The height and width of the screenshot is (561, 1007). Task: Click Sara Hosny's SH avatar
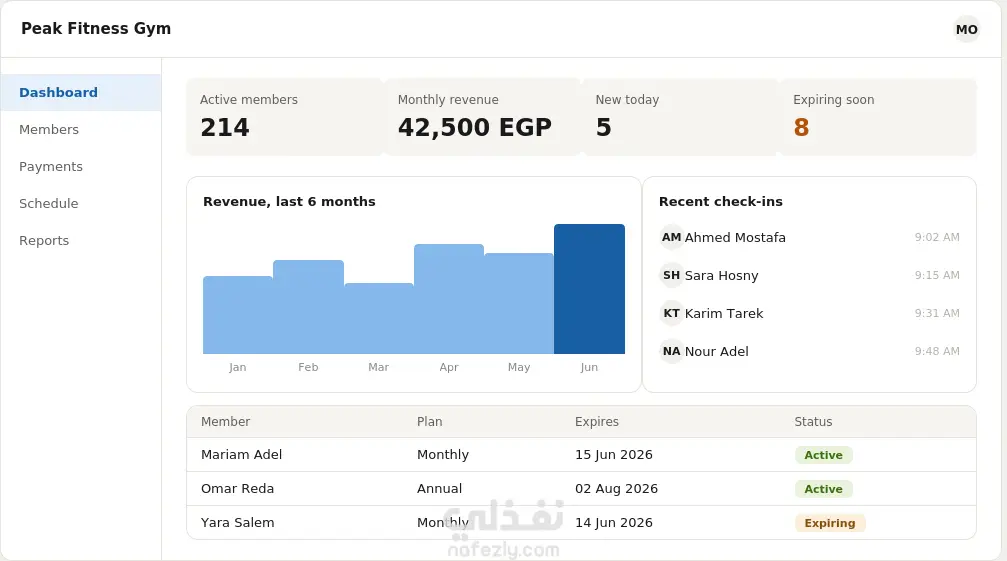tap(671, 275)
